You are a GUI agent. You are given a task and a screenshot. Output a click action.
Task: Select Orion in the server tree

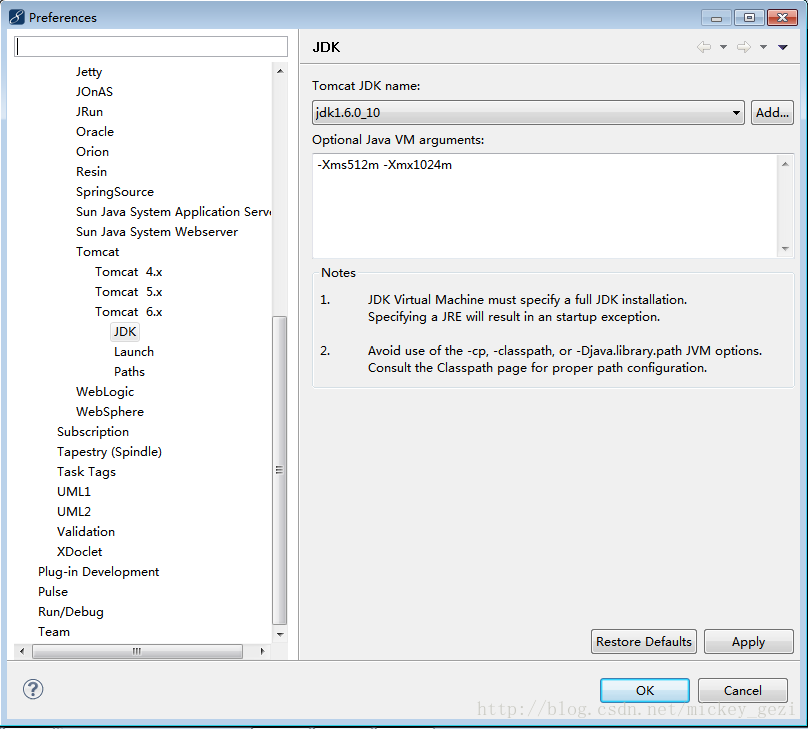92,152
